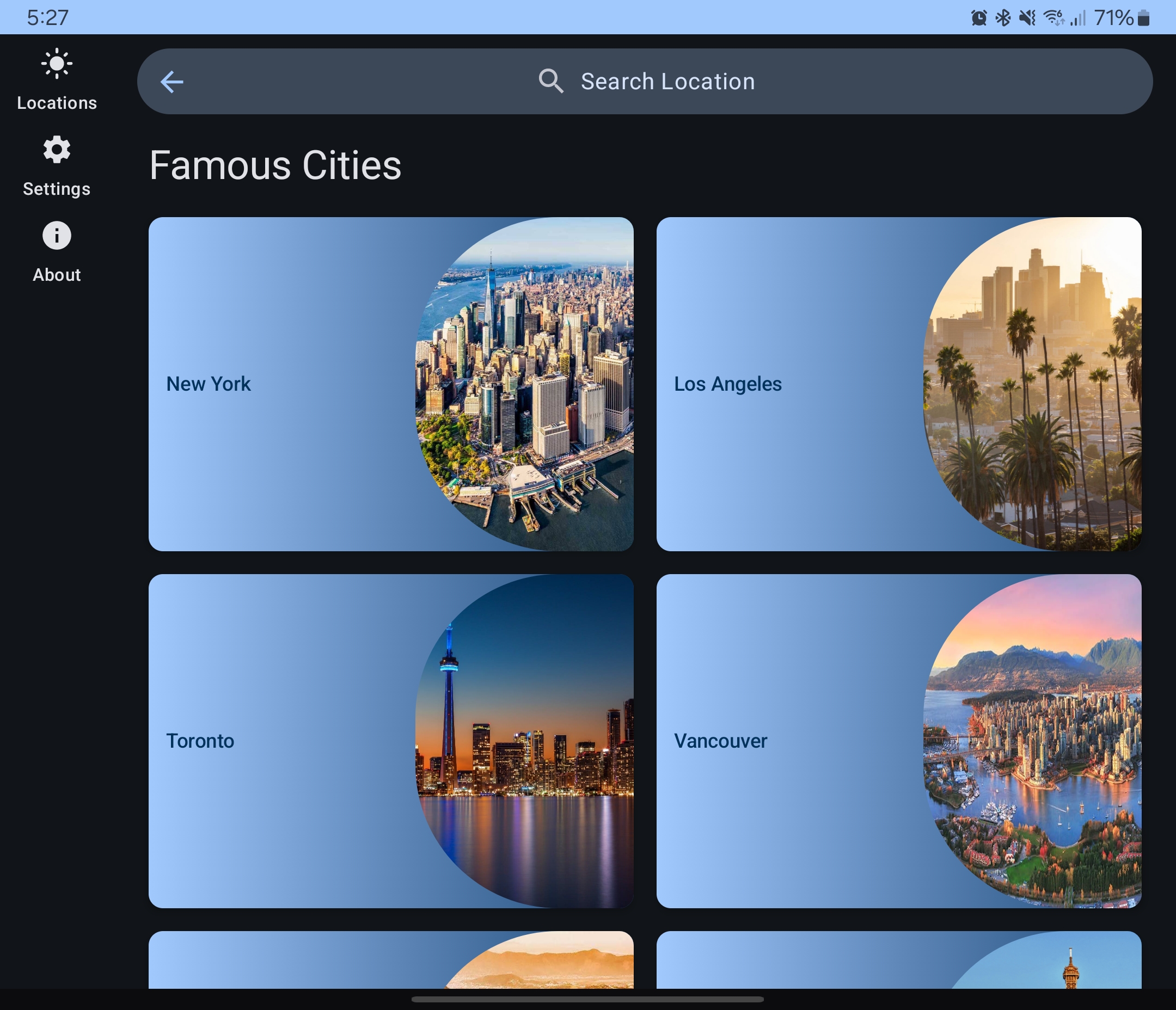1176x1010 pixels.
Task: Open the Settings gear icon
Action: (x=57, y=149)
